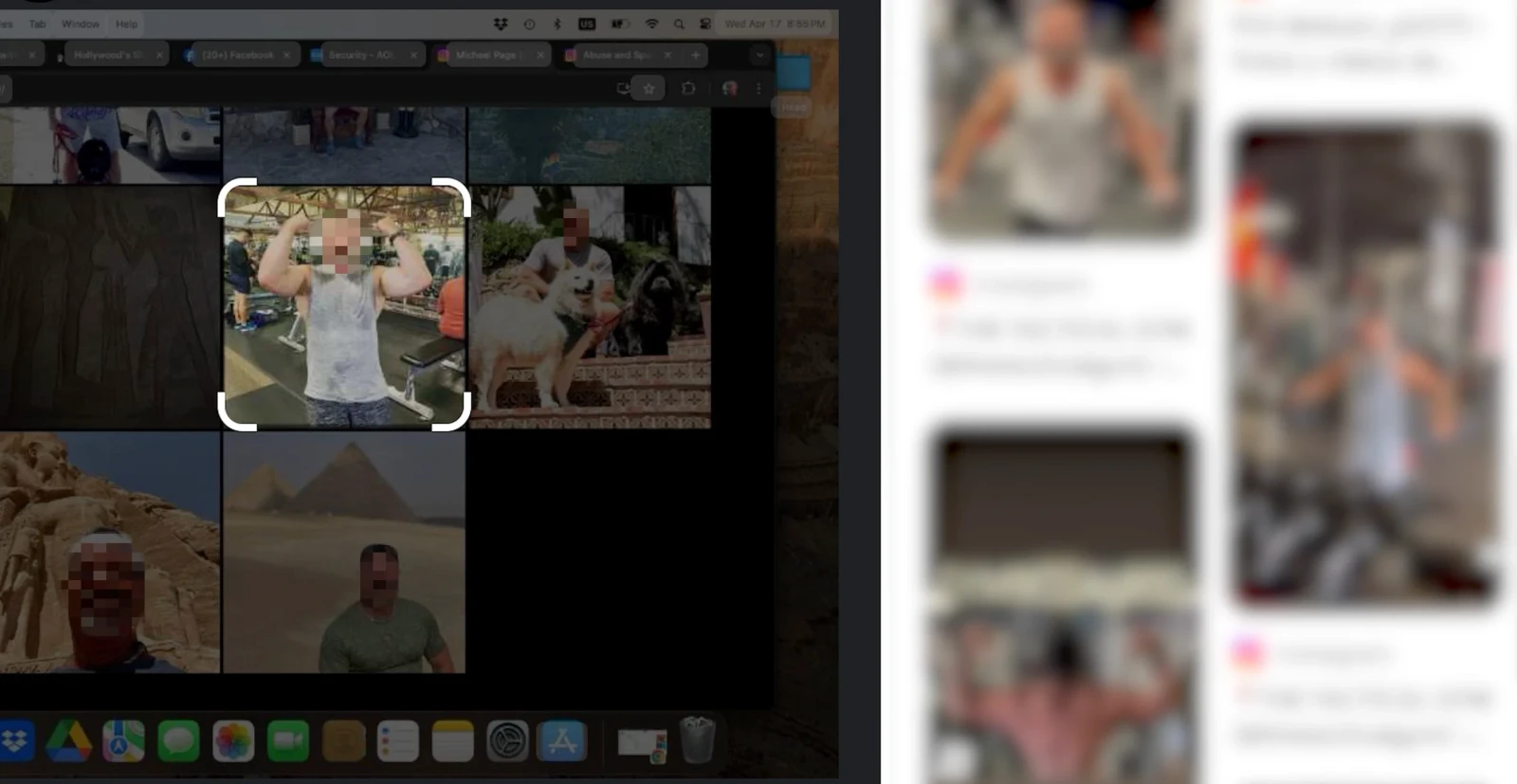Open Bluetooth status in the menu bar
The width and height of the screenshot is (1517, 784).
click(x=557, y=24)
